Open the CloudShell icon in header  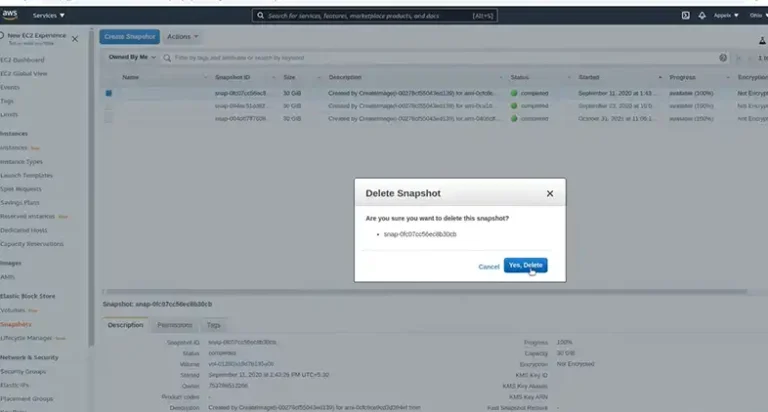point(685,16)
